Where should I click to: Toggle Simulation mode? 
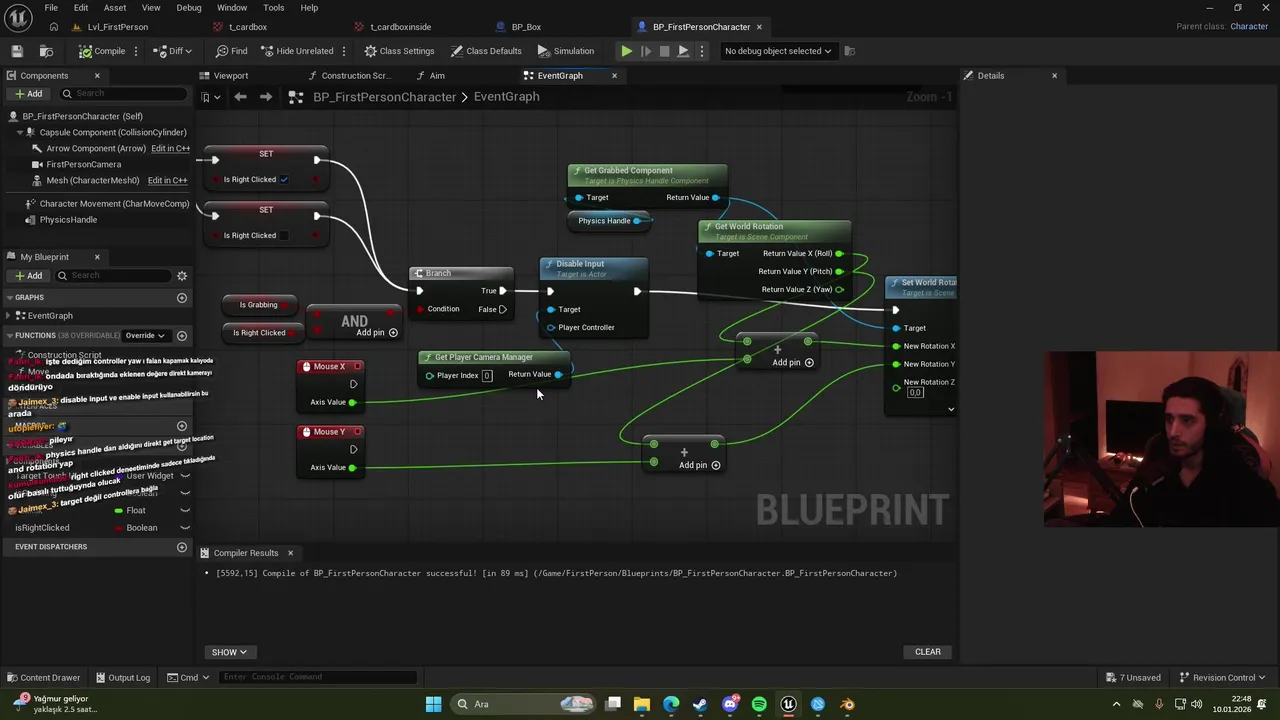[565, 51]
